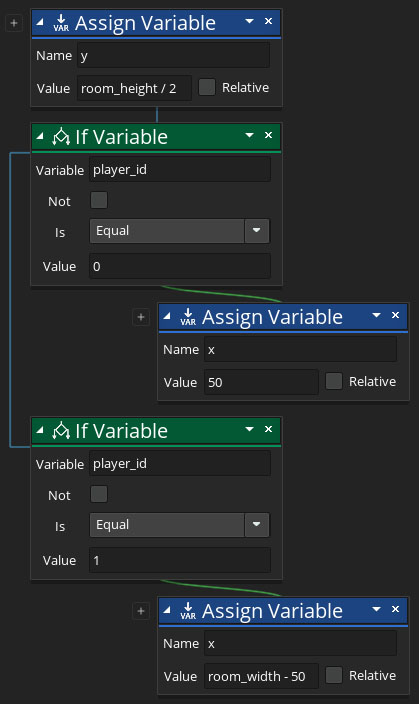Click the VAR icon on the y Assign Variable block

pos(61,22)
